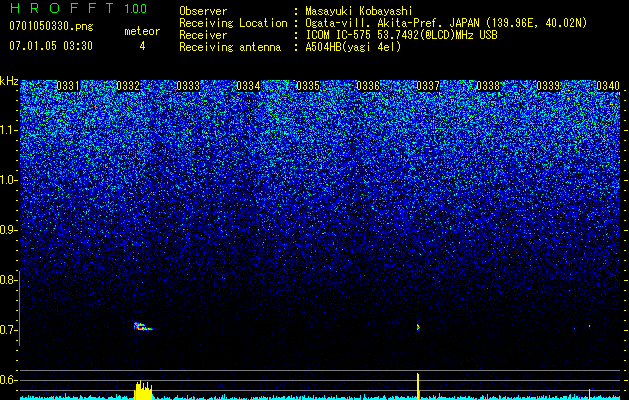Select the filename 0701050330.png
This screenshot has height=400, width=629.
point(51,26)
